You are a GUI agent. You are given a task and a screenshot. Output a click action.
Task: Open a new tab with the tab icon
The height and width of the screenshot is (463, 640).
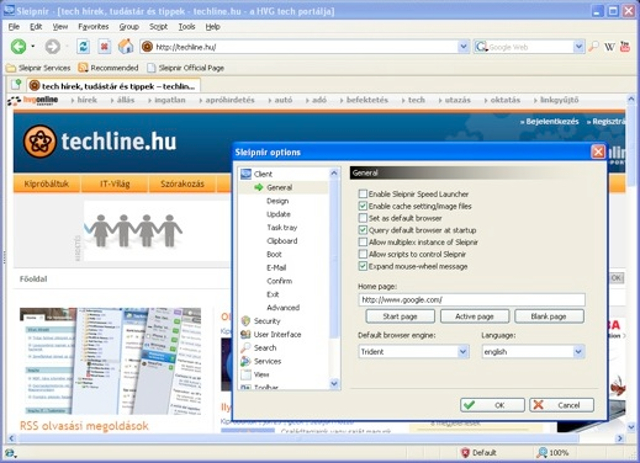point(16,85)
